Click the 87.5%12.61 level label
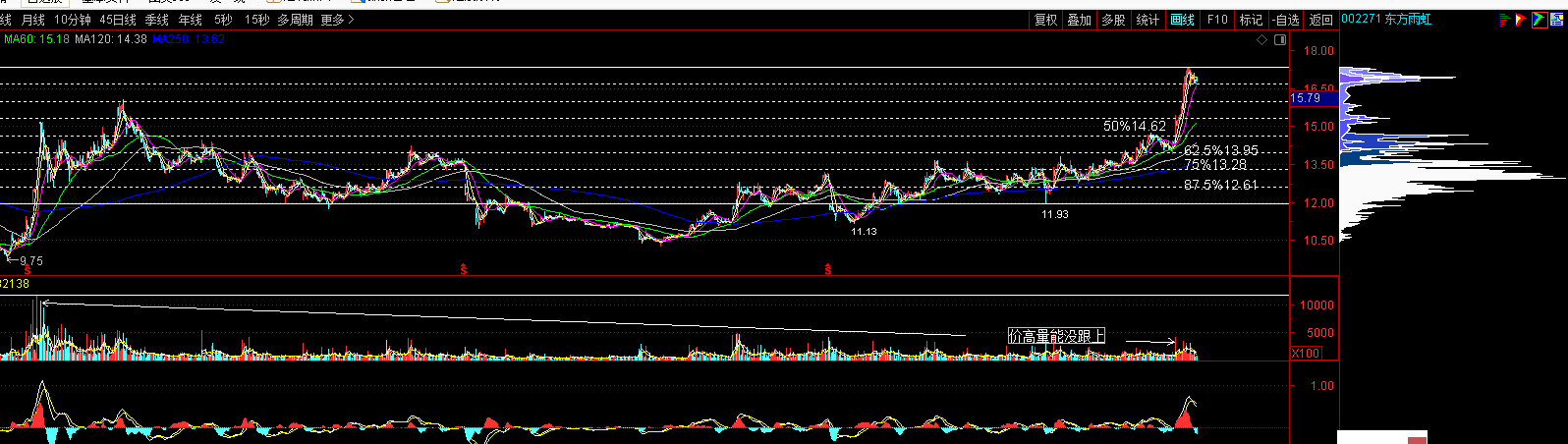 1221,185
